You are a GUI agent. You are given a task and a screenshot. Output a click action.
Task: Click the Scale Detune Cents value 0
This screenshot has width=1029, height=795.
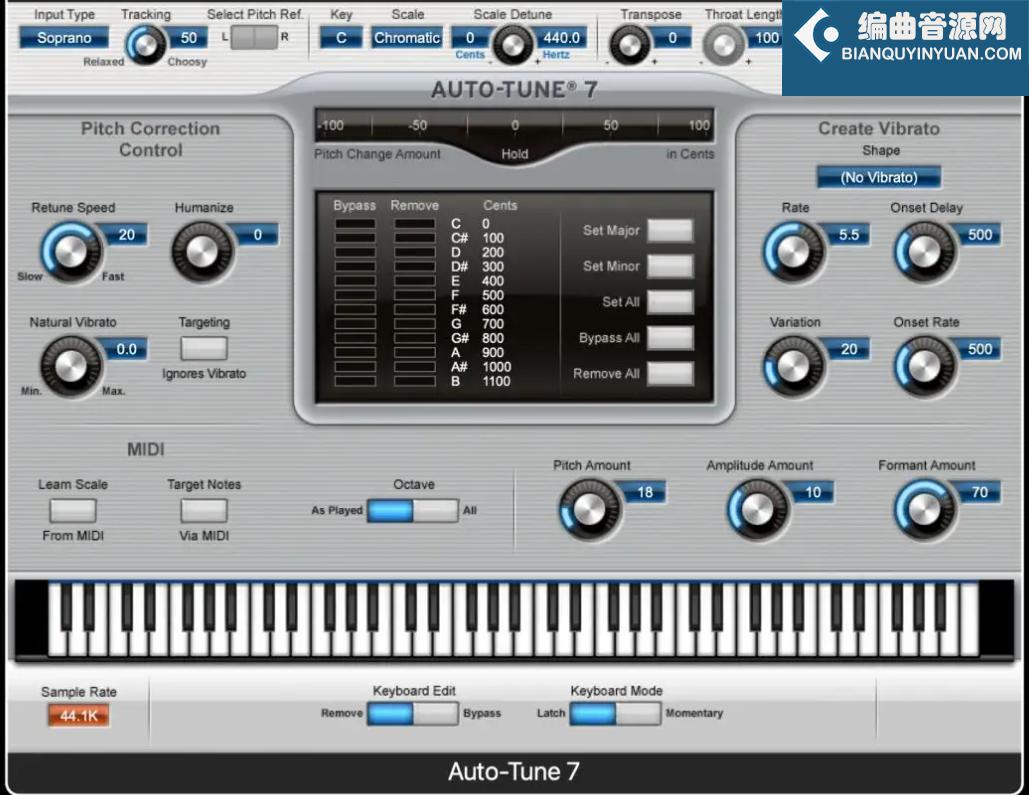pyautogui.click(x=471, y=37)
